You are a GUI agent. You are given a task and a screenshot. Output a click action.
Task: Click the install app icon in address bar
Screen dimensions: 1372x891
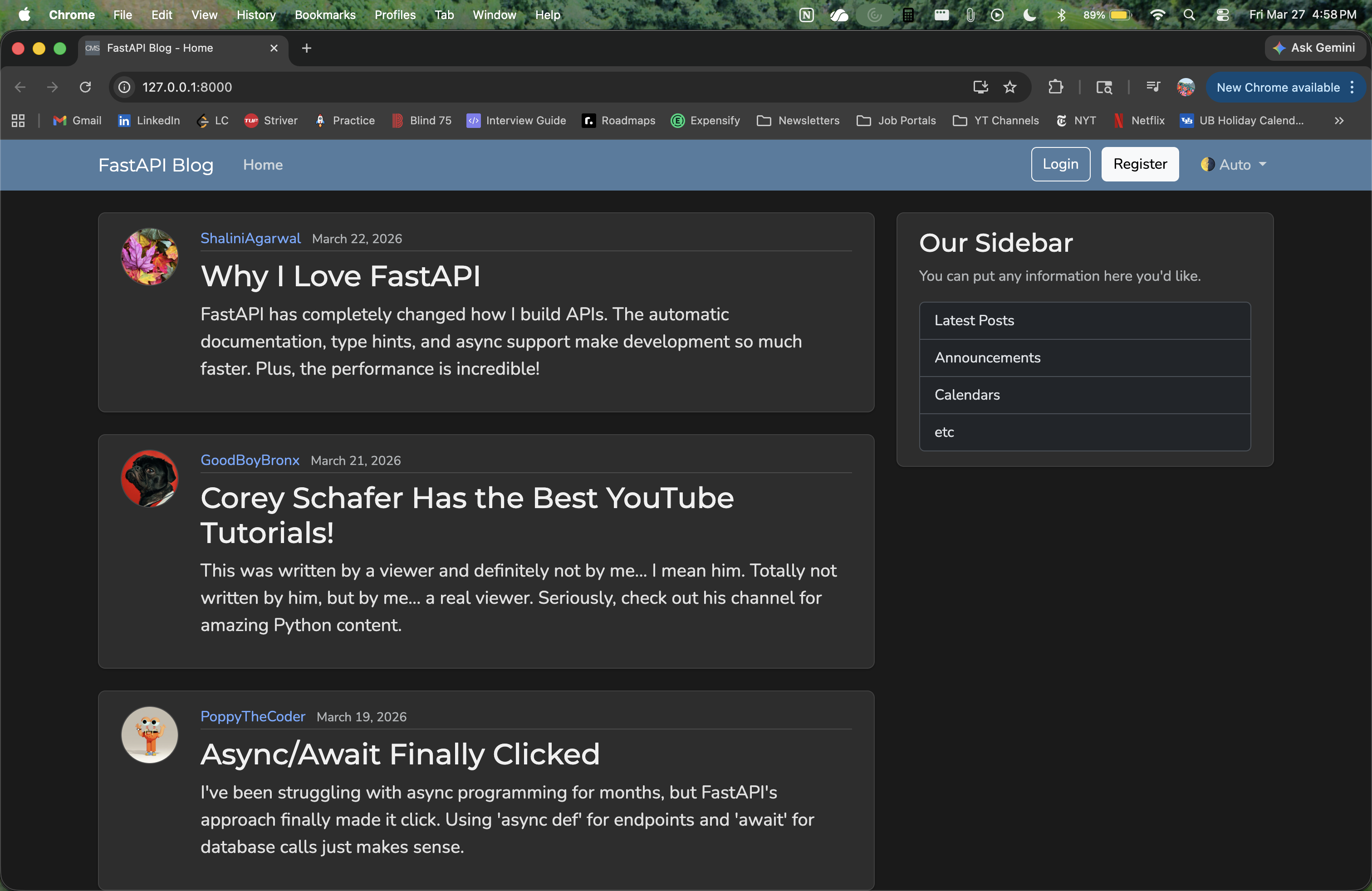pos(980,87)
